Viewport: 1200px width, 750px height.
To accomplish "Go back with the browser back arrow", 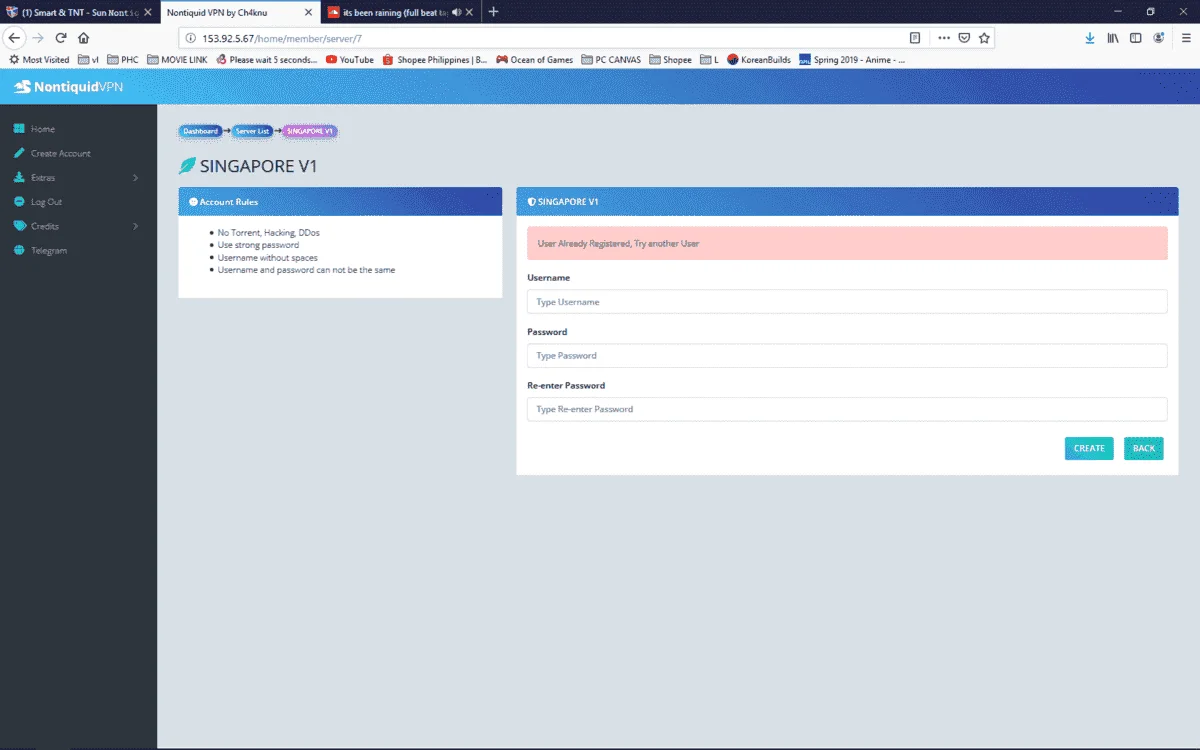I will coord(14,38).
